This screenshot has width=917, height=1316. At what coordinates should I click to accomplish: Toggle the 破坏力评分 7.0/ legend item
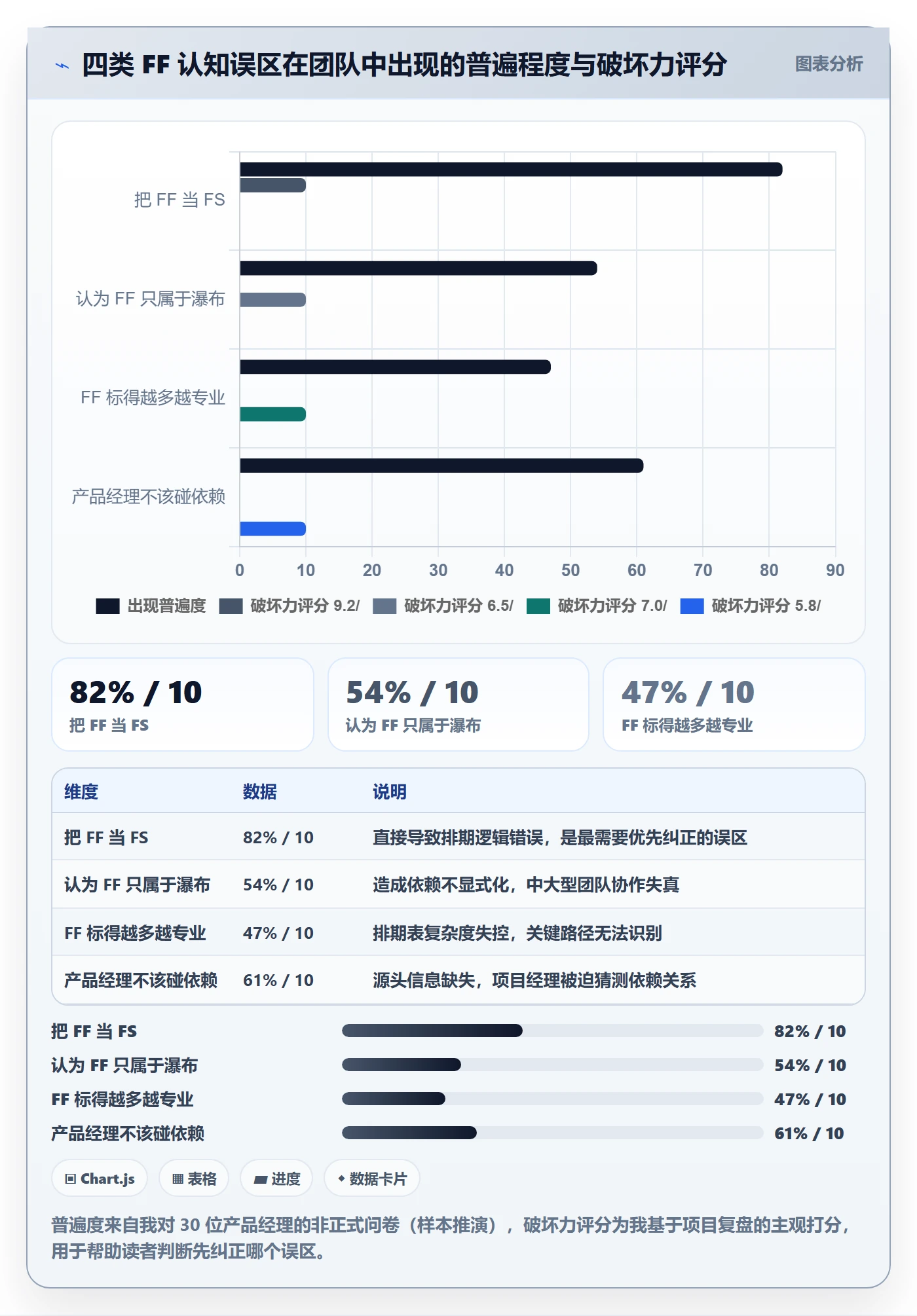(597, 606)
